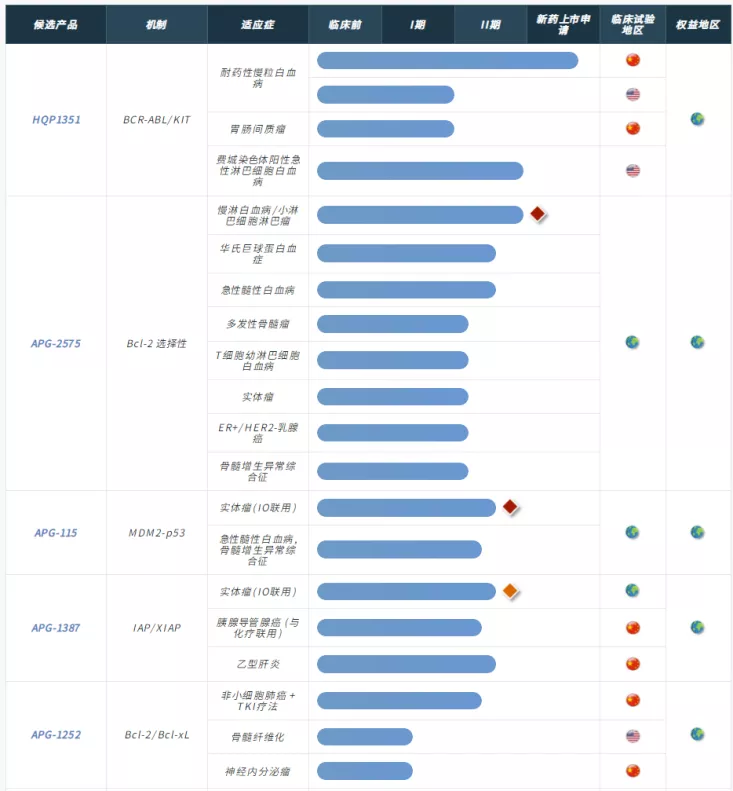The image size is (733, 791).
Task: Click the globe in APG-2575 临床试验地区 column
Action: 632,343
